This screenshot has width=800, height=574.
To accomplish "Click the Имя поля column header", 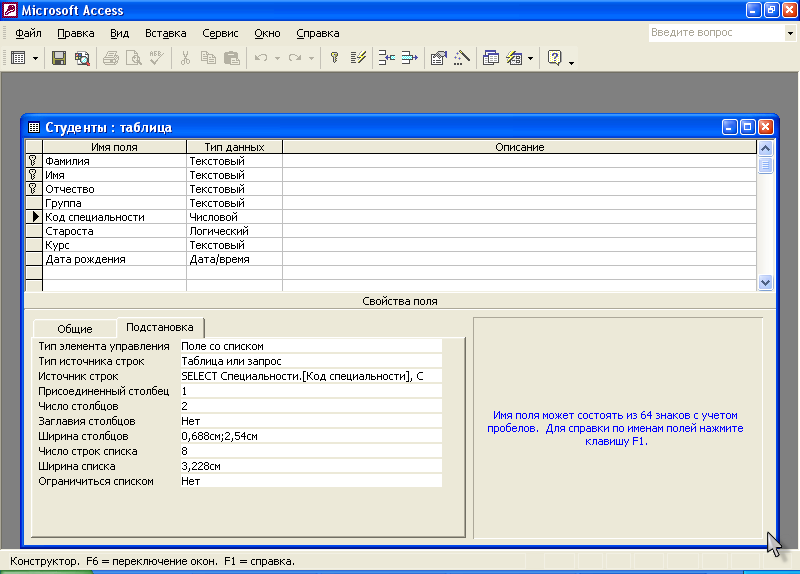I will (115, 147).
